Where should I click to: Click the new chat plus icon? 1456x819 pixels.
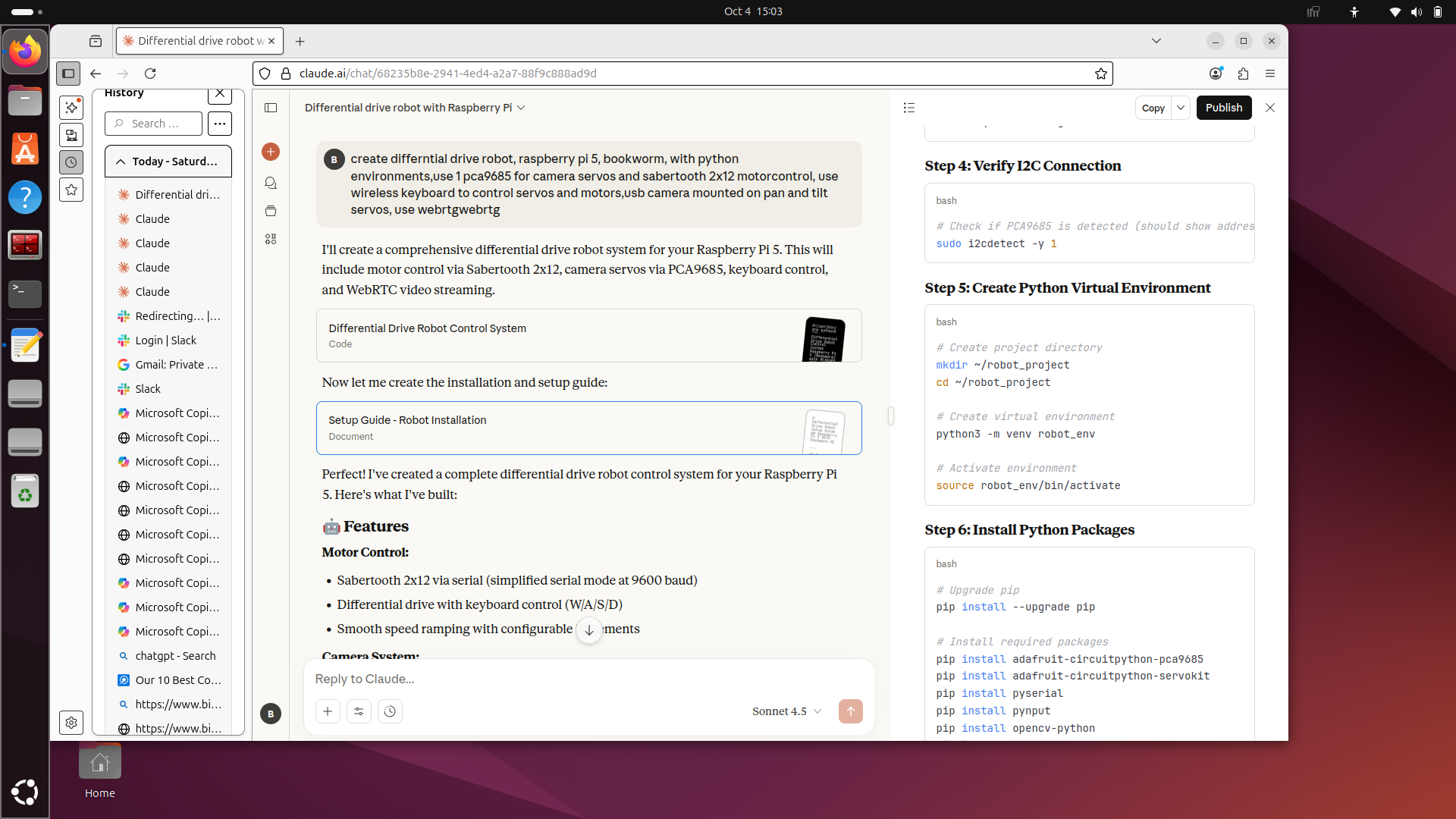point(271,152)
